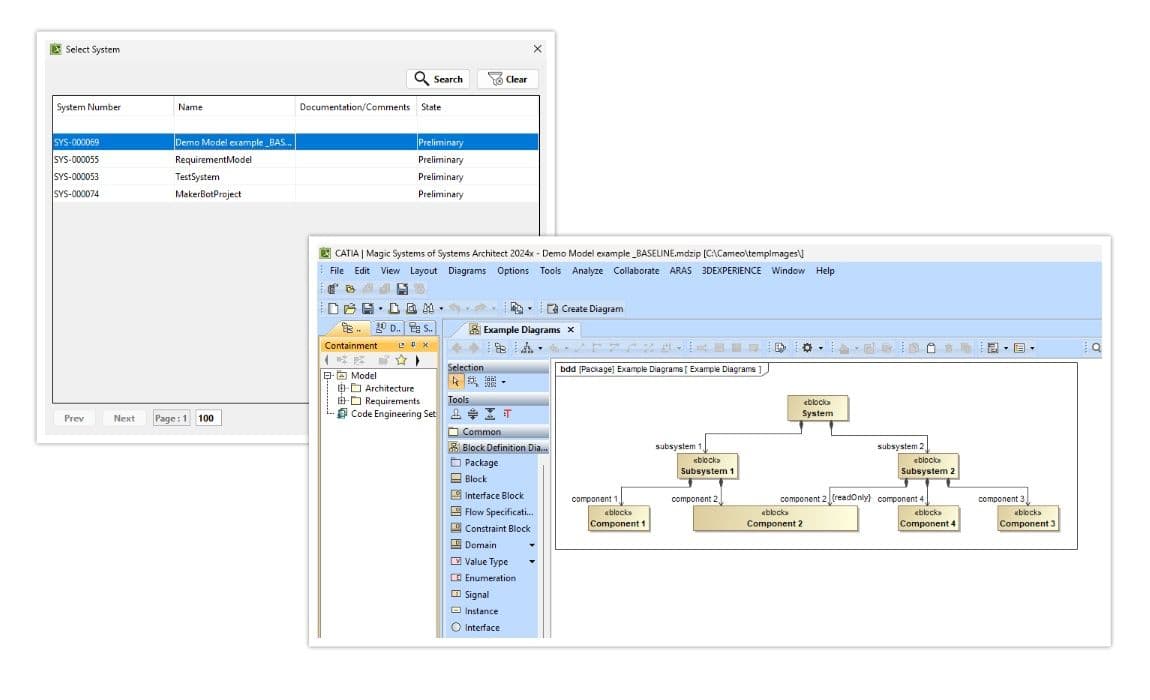Select the Constraint Block palette item

coord(490,529)
